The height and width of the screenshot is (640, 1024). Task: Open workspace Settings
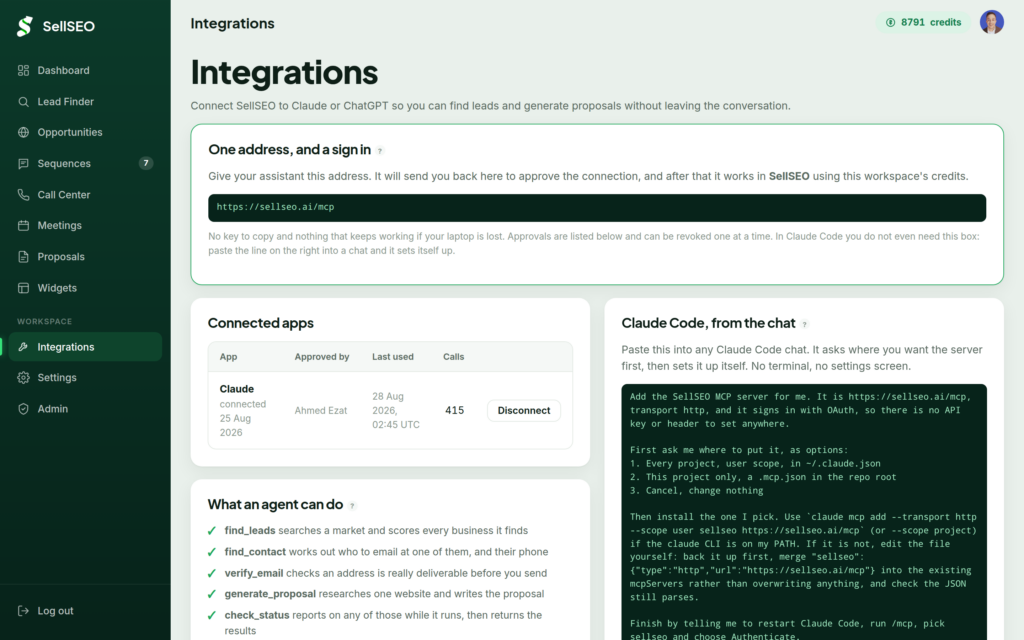[x=85, y=377]
